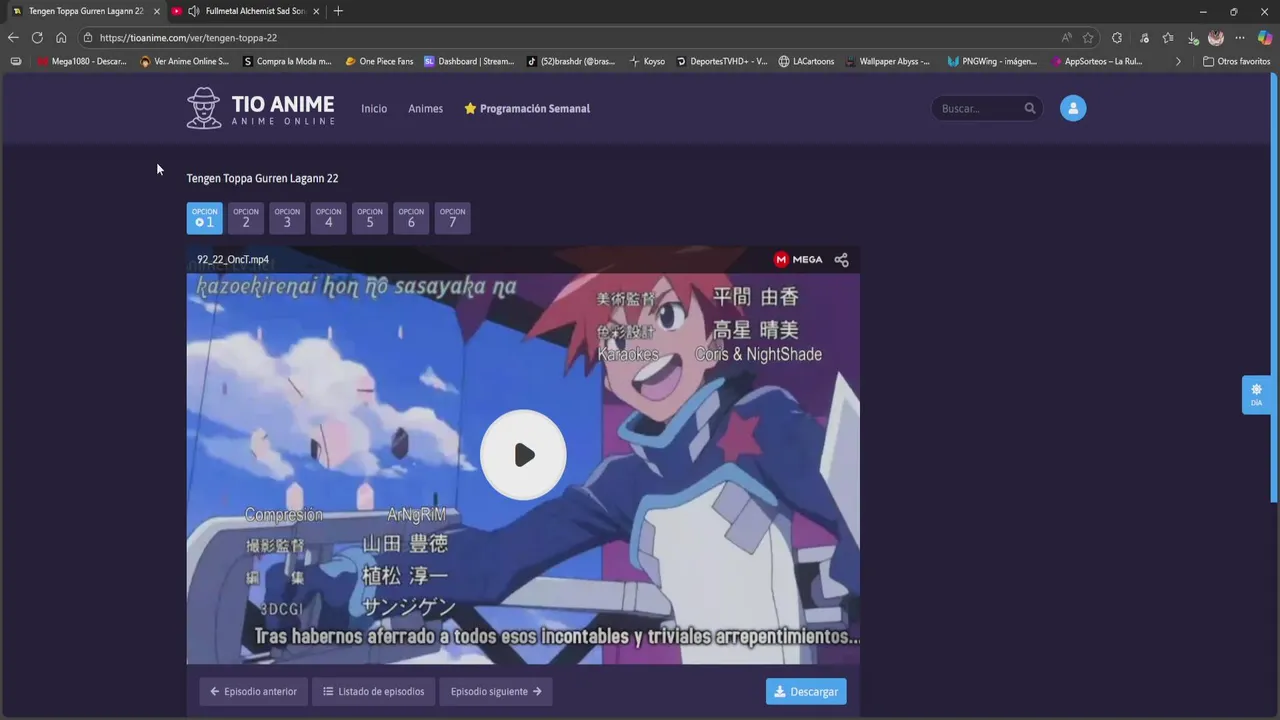Screen dimensions: 1280x720
Task: Open PNGWing bookmark
Action: (x=992, y=61)
